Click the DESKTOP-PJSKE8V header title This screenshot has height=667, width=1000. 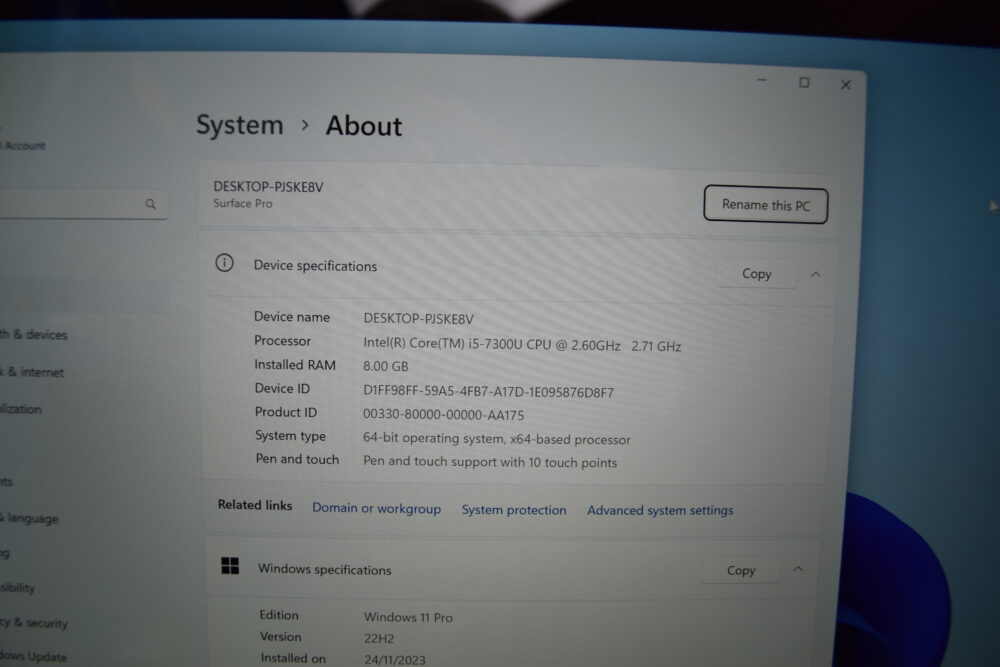click(268, 187)
